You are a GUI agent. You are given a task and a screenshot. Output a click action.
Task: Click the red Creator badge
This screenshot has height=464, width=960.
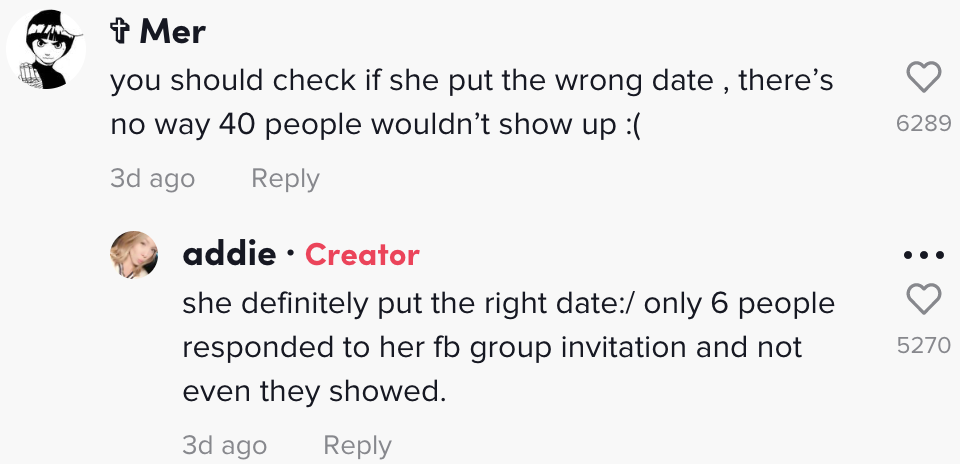(x=362, y=254)
